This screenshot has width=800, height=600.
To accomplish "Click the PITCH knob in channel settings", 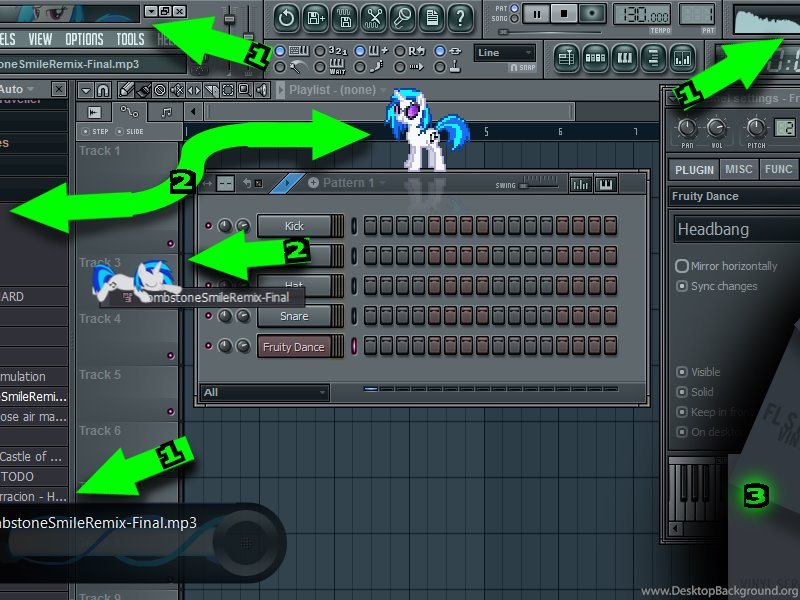I will [x=756, y=128].
